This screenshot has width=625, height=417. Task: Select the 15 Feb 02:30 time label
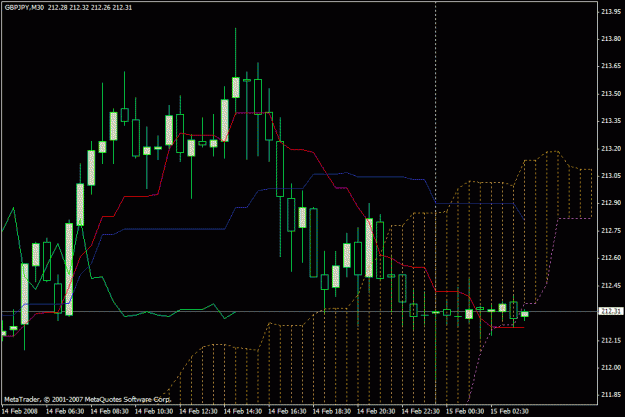pos(509,411)
